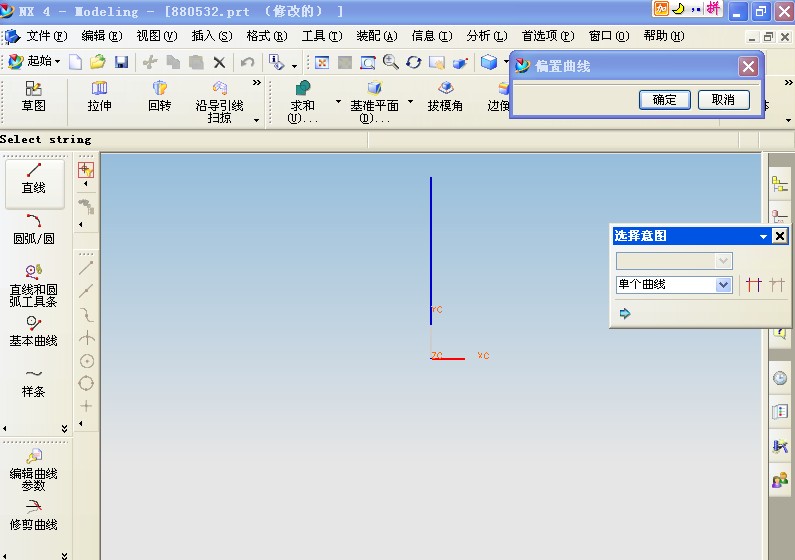Viewport: 795px width, 560px height.
Task: Click the Open folder icon
Action: point(97,62)
